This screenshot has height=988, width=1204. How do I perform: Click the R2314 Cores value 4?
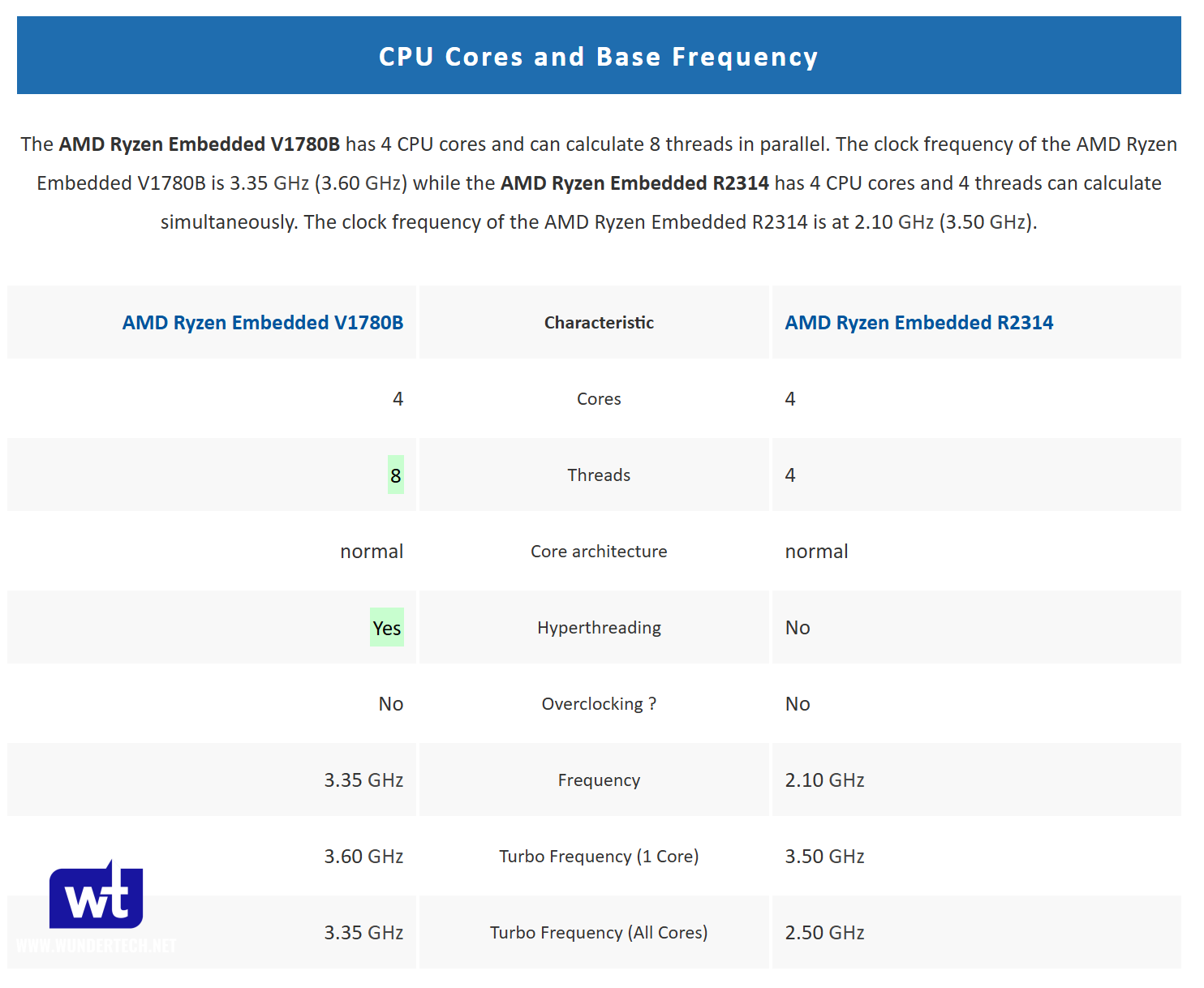pyautogui.click(x=790, y=399)
